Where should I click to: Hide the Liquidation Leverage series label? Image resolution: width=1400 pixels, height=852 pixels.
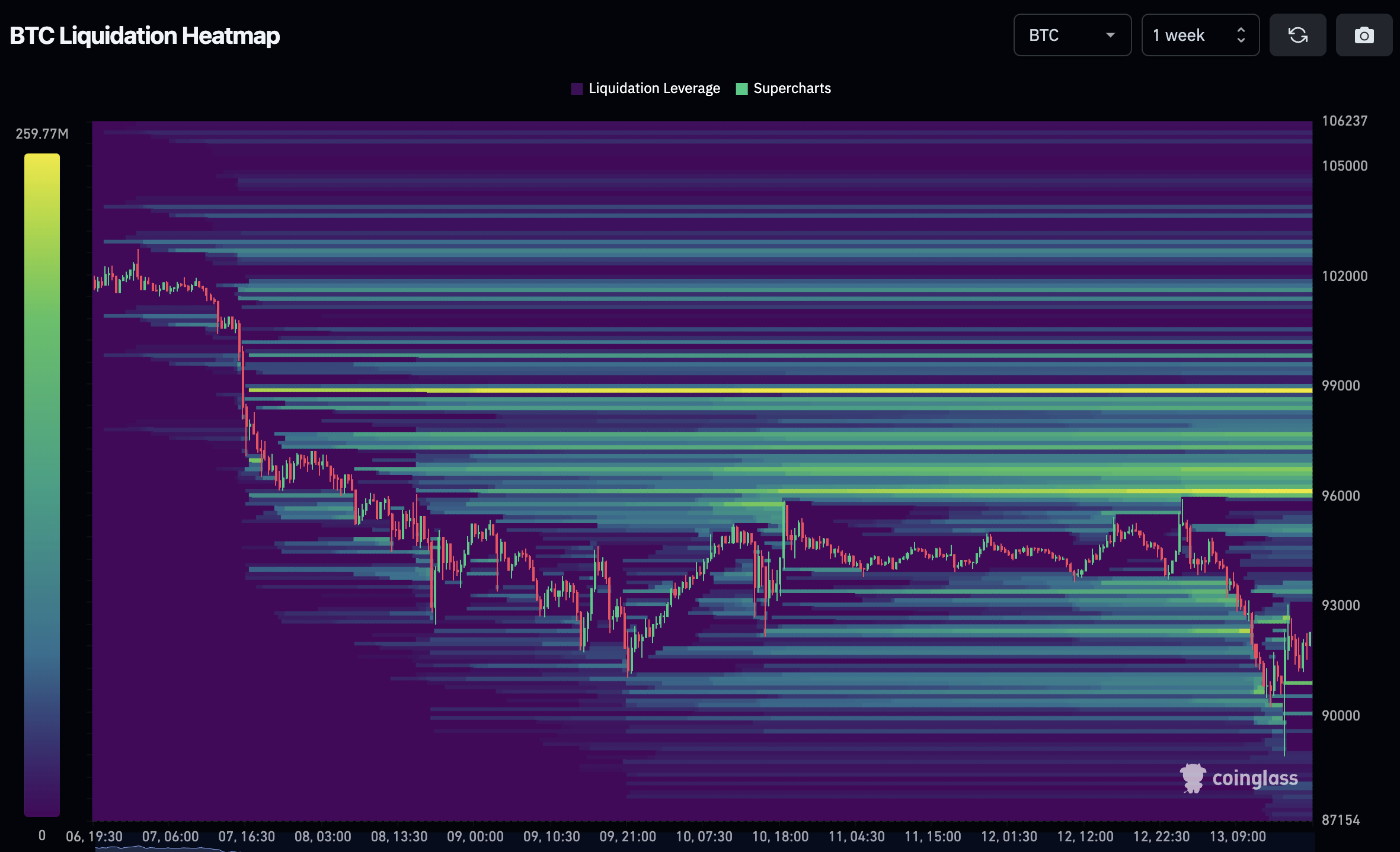pos(654,89)
